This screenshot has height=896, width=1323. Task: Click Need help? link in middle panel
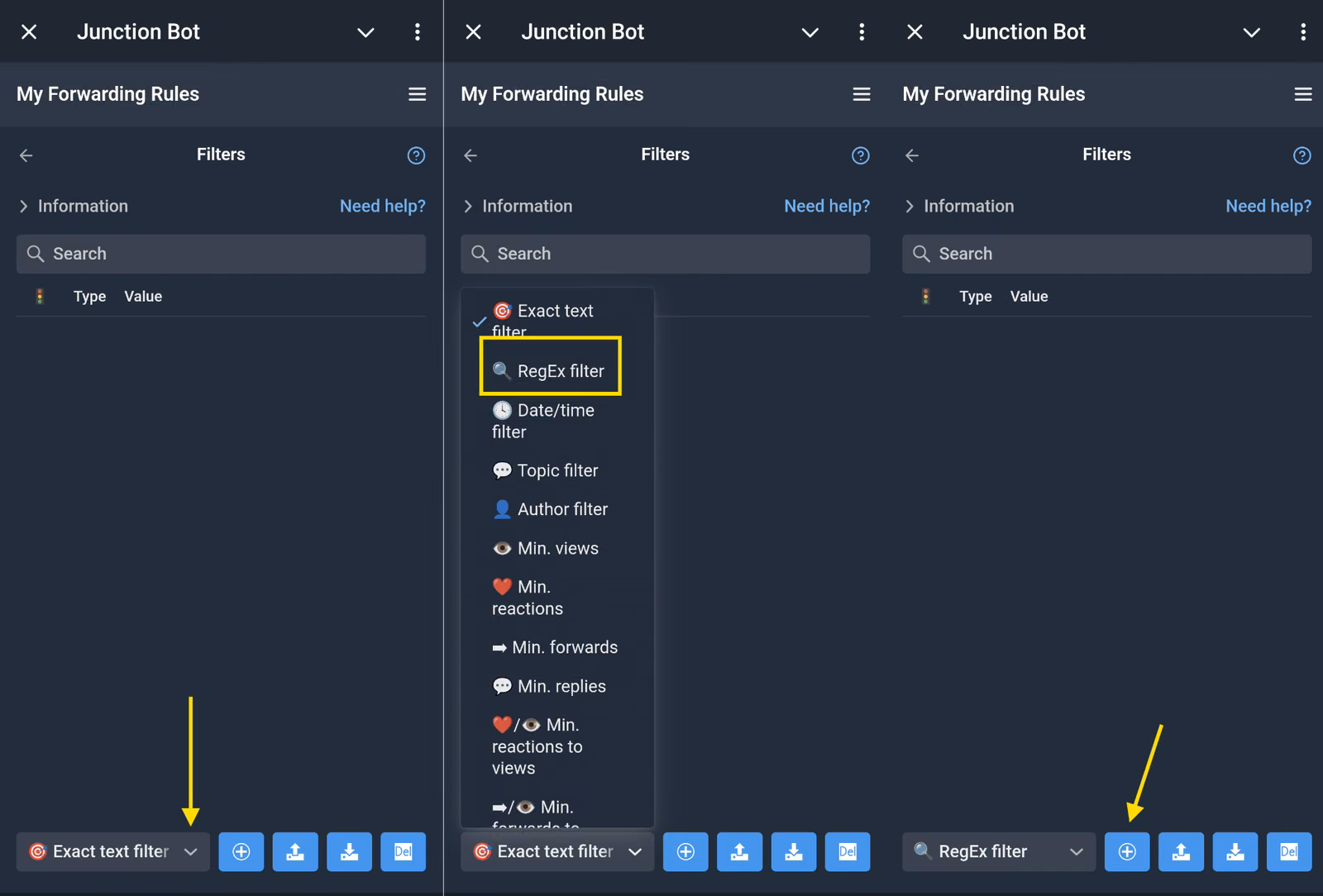coord(827,206)
